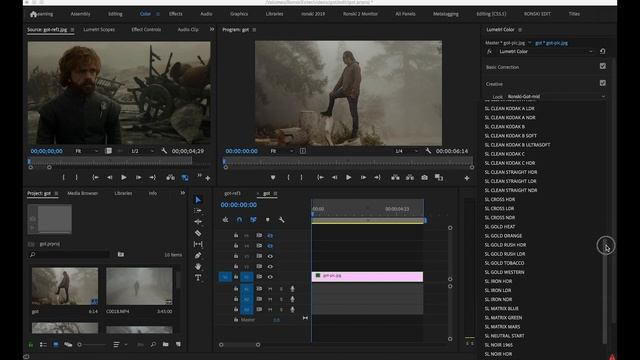Open Media Browser tab
Viewport: 640px width, 360px height.
click(82, 193)
